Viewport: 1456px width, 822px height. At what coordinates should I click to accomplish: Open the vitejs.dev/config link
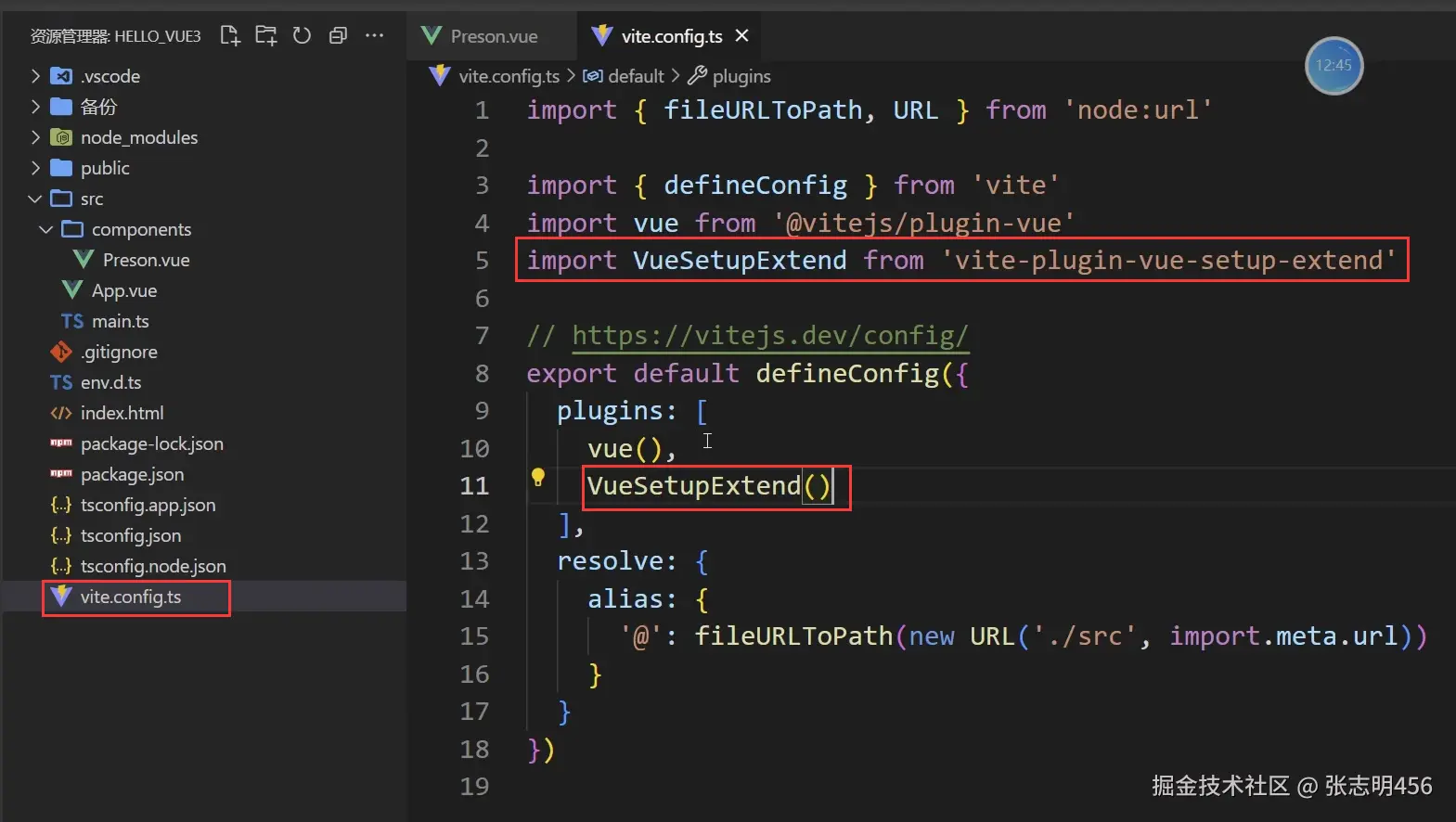pyautogui.click(x=770, y=335)
